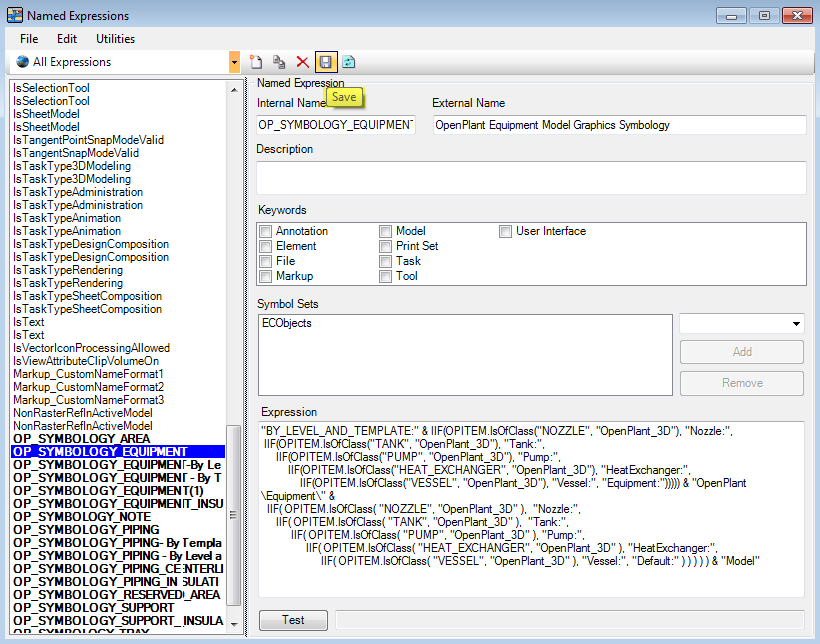Toggle the Tool keyword checkbox
This screenshot has height=644, width=820.
(385, 276)
